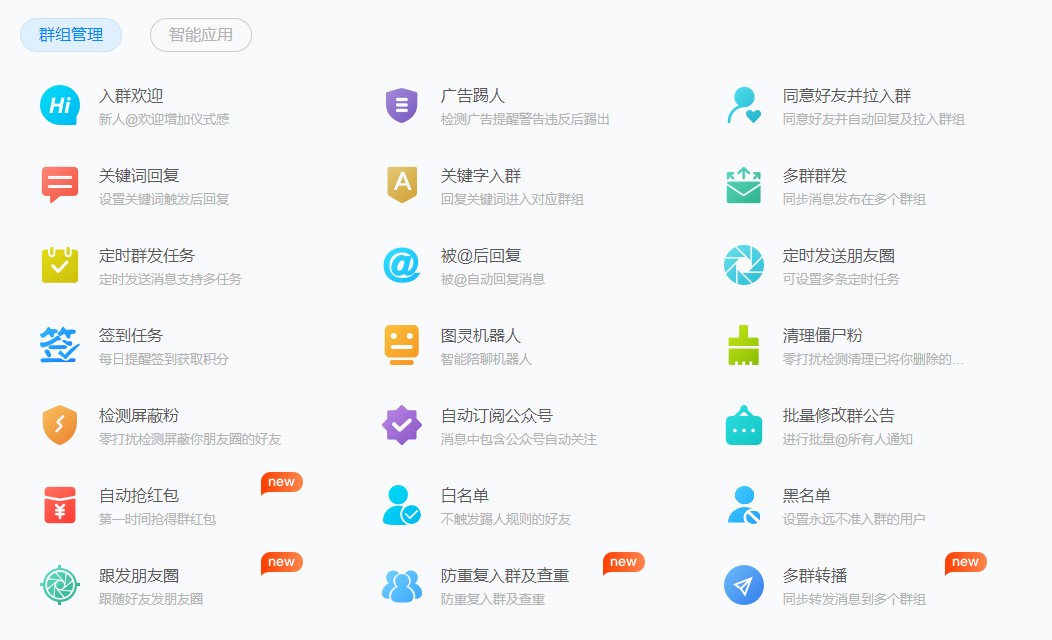Select the 检测屏蔽粉 title

(139, 415)
